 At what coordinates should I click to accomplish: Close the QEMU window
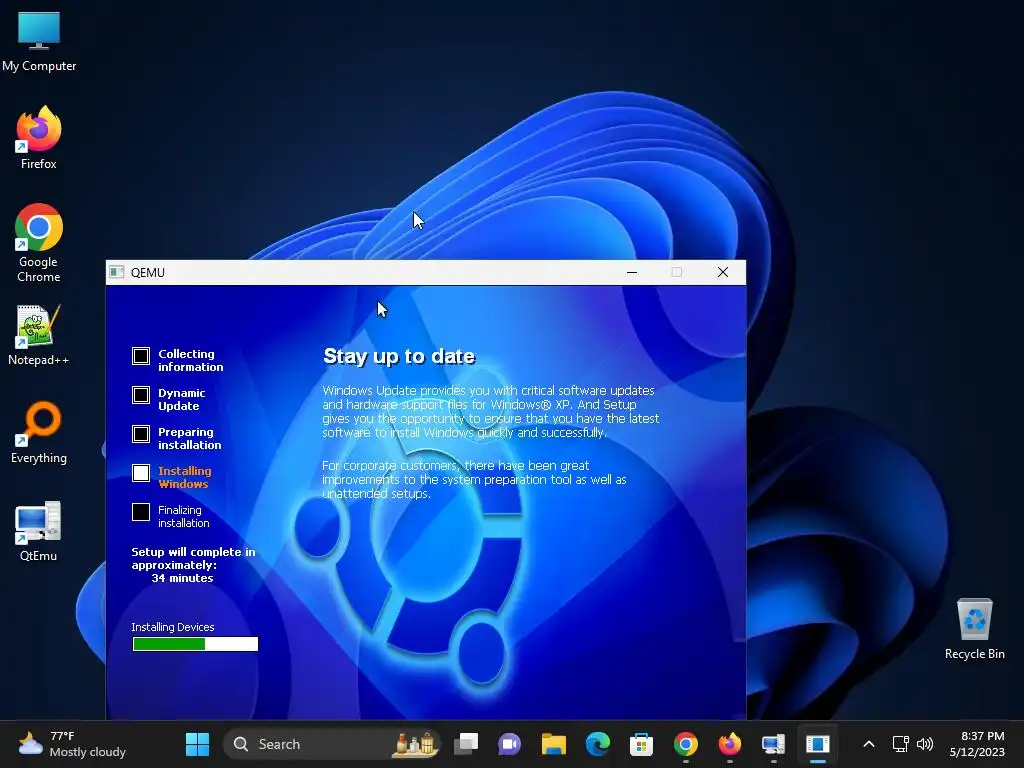click(x=722, y=272)
